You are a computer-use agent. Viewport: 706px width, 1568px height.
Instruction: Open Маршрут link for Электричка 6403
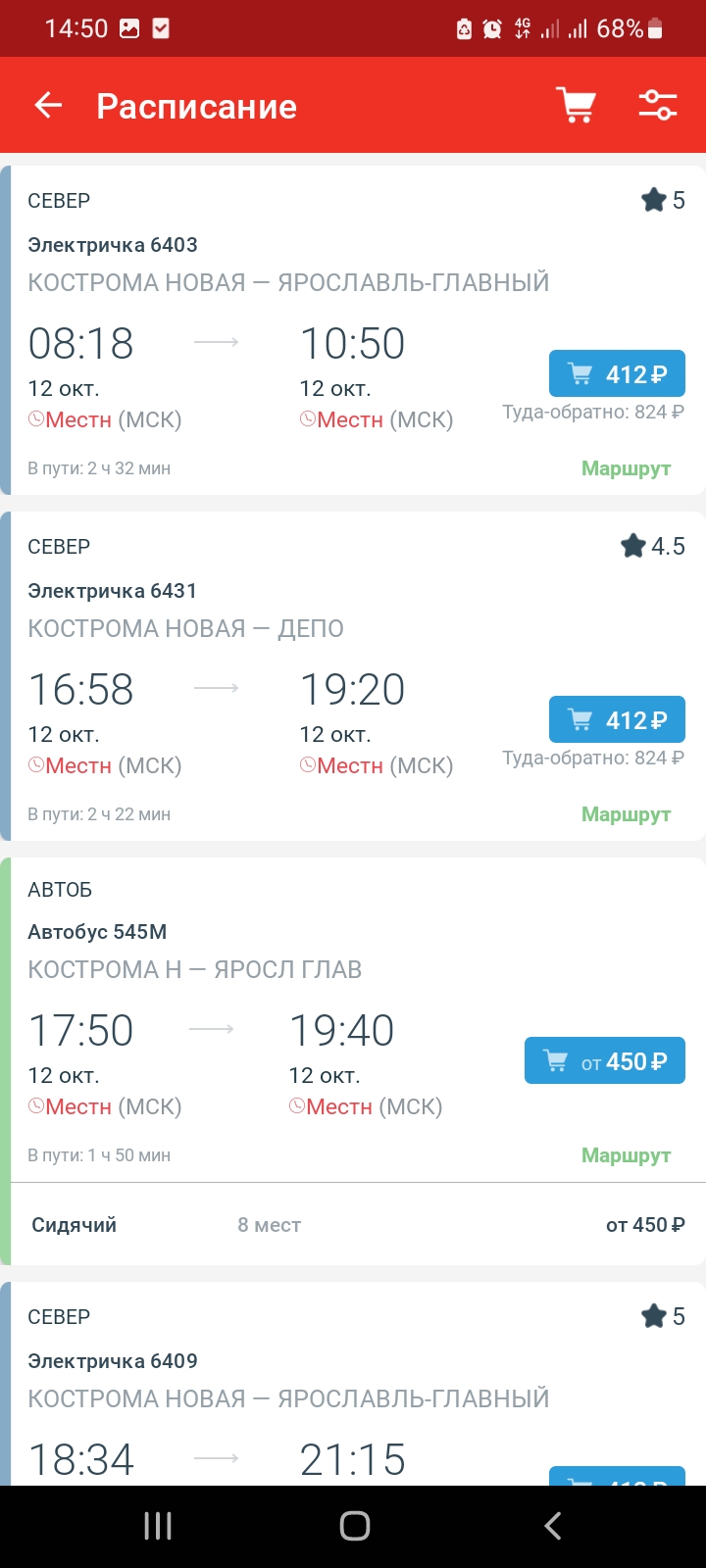click(x=626, y=468)
